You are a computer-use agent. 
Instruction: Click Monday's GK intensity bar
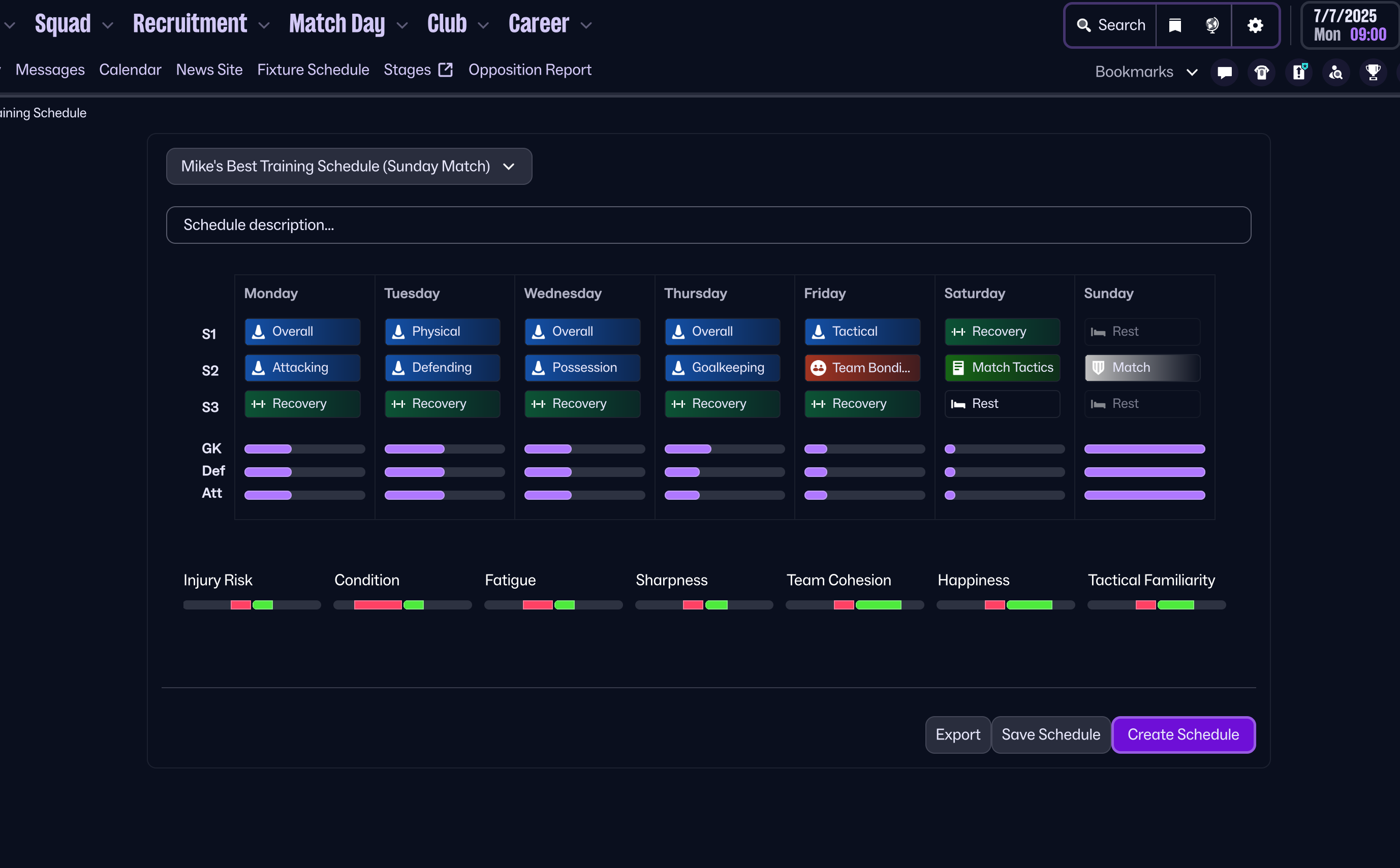tap(304, 449)
